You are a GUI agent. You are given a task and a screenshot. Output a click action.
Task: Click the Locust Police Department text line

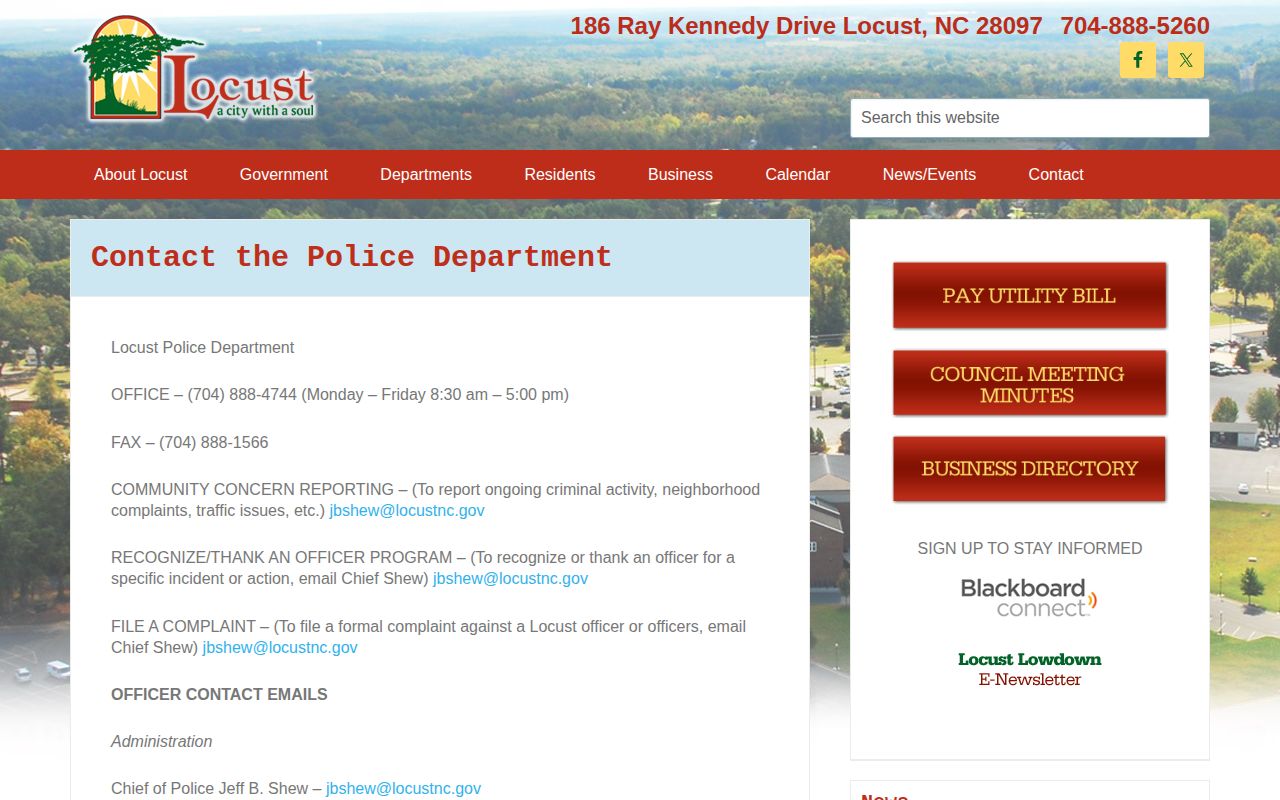pos(203,347)
